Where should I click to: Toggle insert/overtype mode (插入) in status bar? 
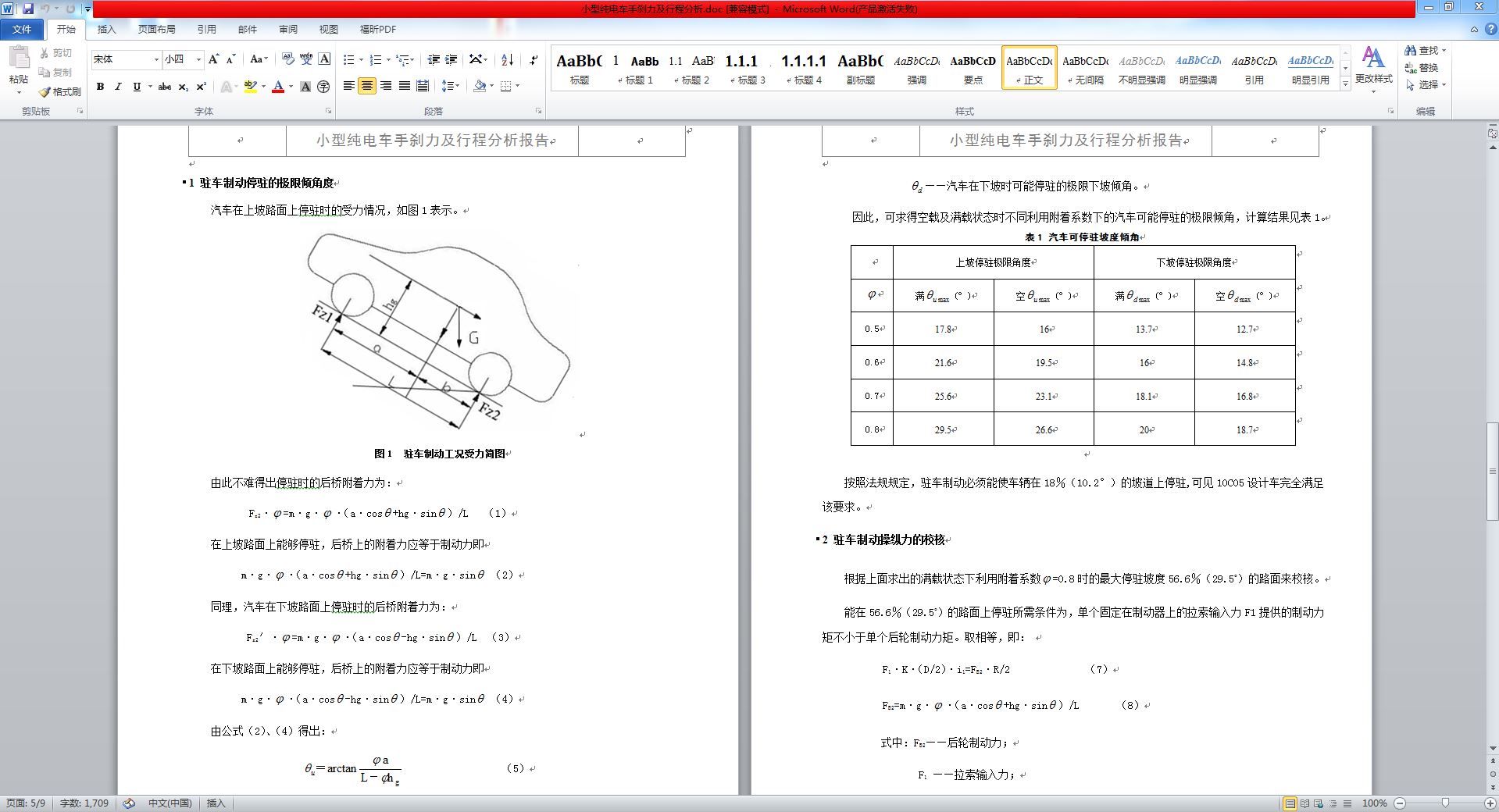click(x=216, y=803)
